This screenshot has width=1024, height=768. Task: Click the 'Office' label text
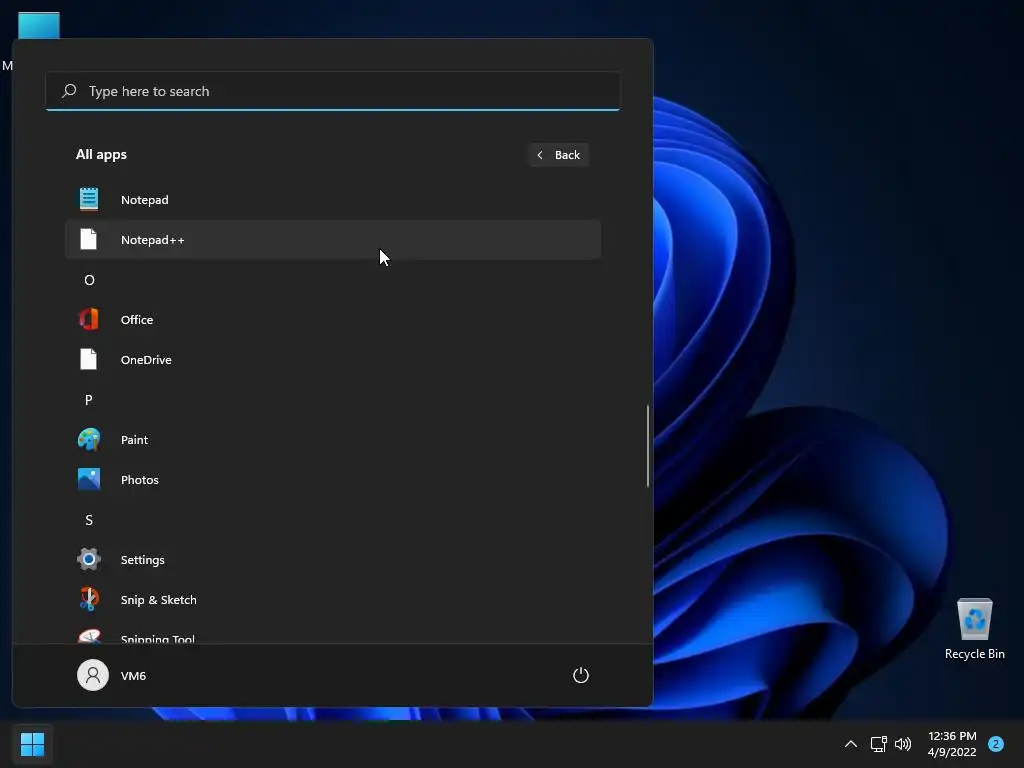[137, 319]
